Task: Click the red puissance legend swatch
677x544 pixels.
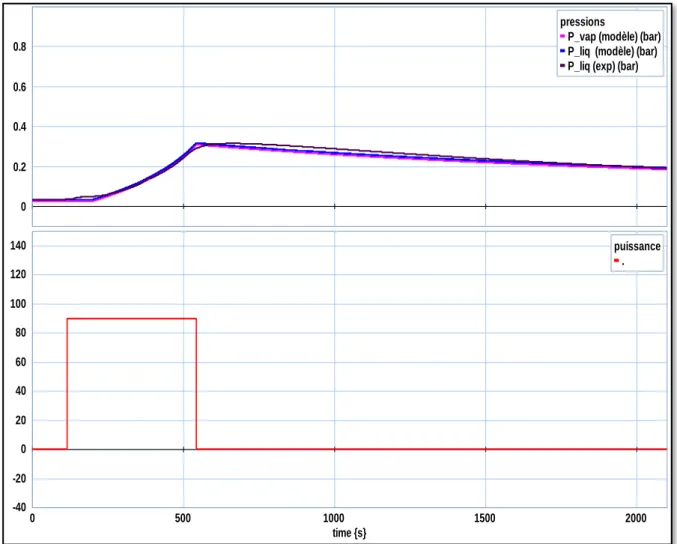Action: point(617,260)
